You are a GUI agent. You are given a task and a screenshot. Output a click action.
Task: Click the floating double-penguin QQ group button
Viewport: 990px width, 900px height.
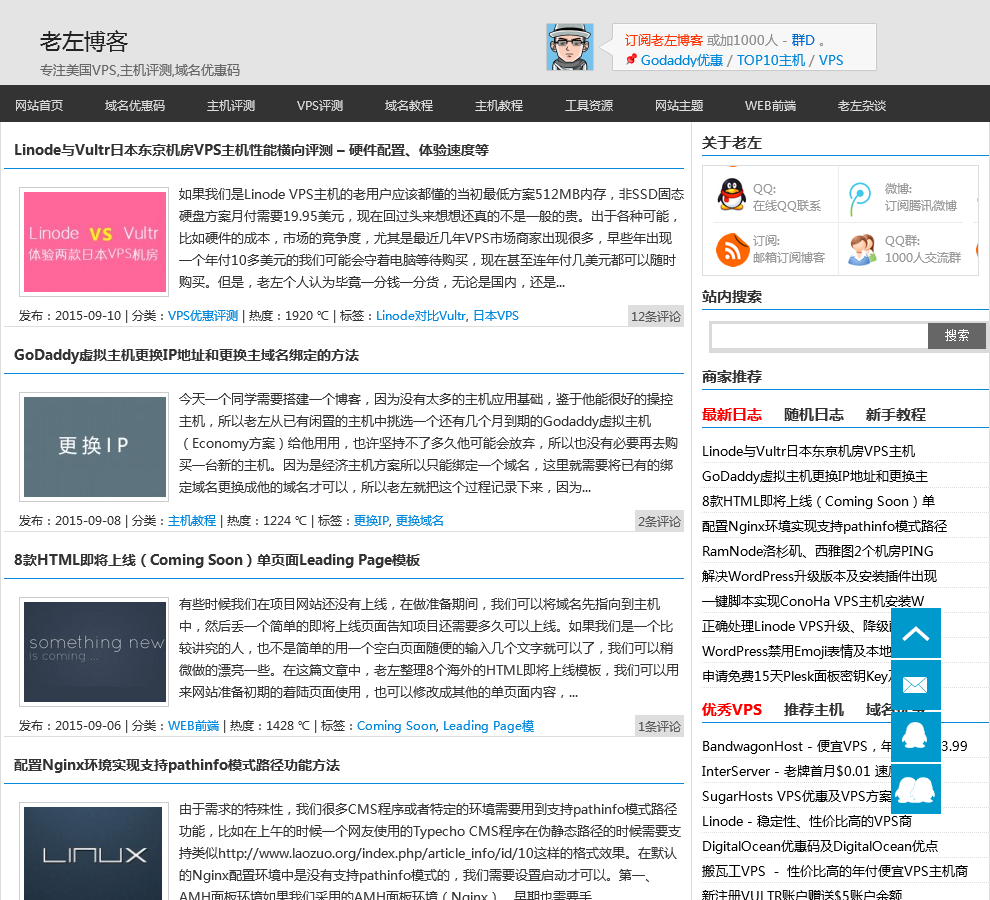pyautogui.click(x=915, y=789)
